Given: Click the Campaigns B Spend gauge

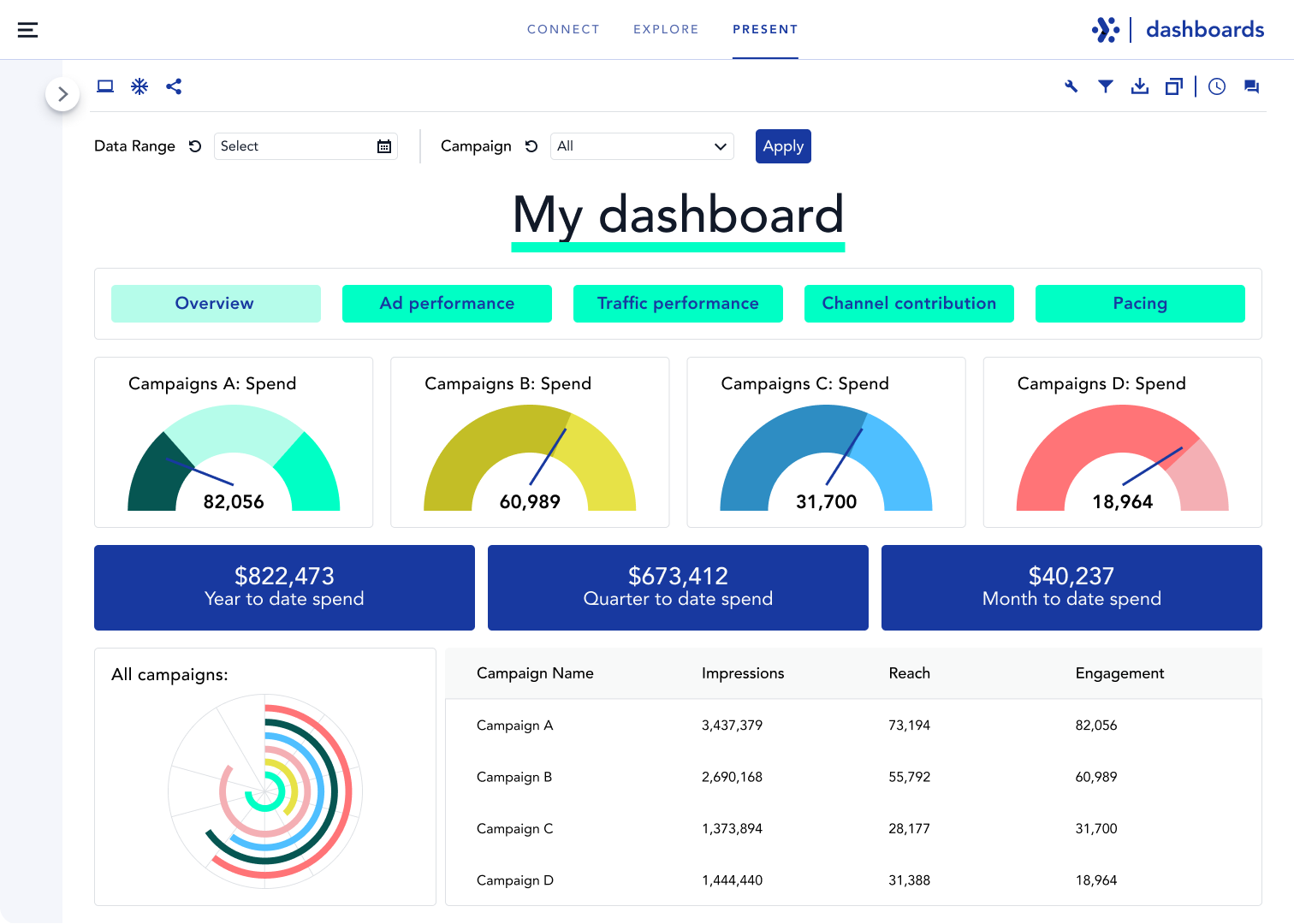Looking at the screenshot, I should (x=530, y=459).
